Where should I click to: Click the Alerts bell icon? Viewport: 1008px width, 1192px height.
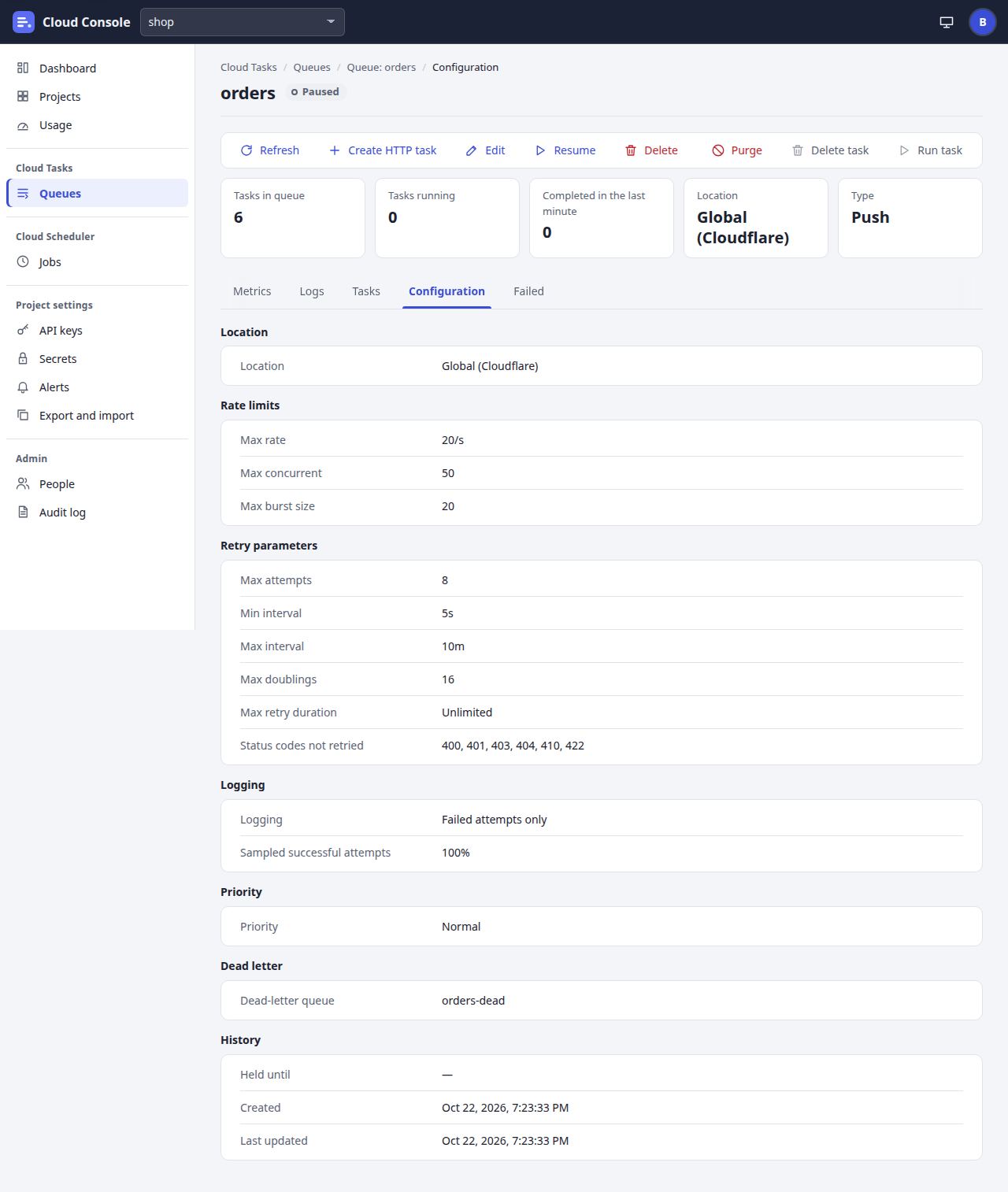point(23,387)
